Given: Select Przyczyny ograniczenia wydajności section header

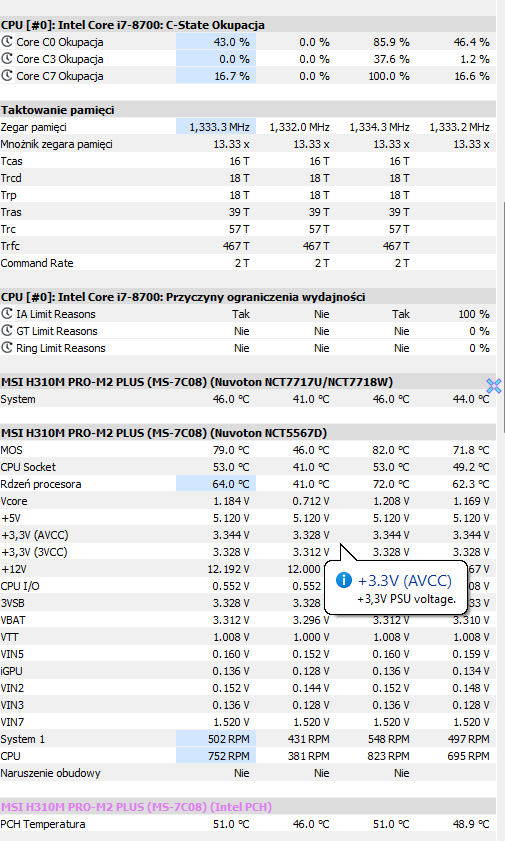Looking at the screenshot, I should tap(248, 297).
